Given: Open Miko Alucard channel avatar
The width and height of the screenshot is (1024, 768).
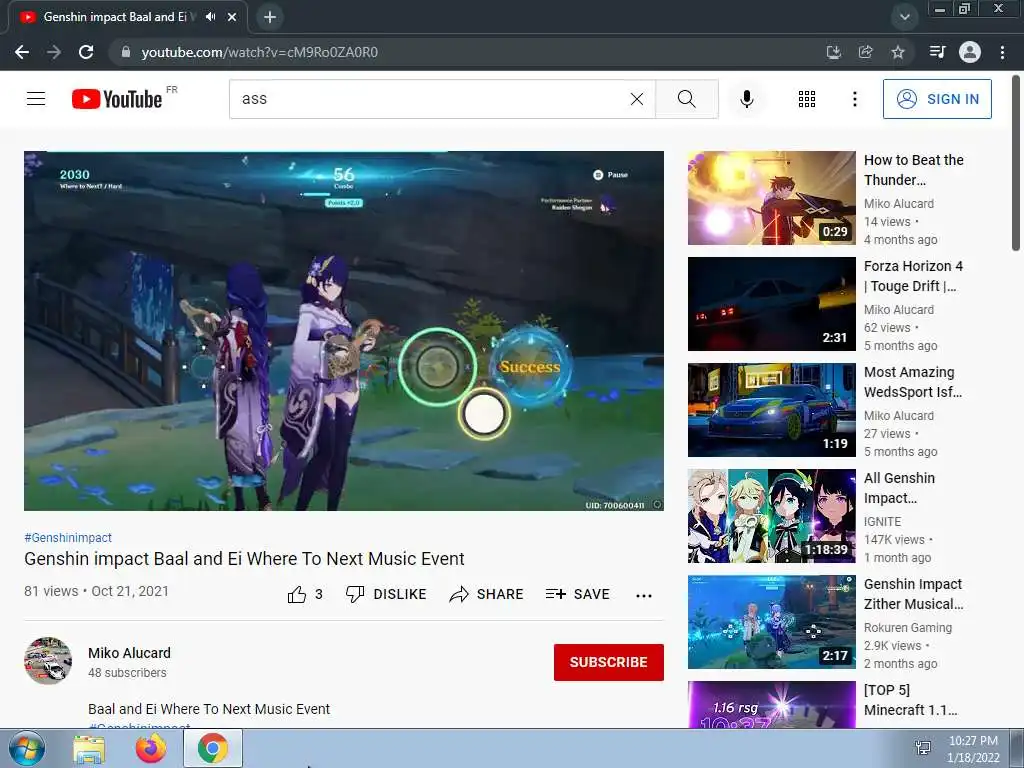Looking at the screenshot, I should tap(48, 661).
